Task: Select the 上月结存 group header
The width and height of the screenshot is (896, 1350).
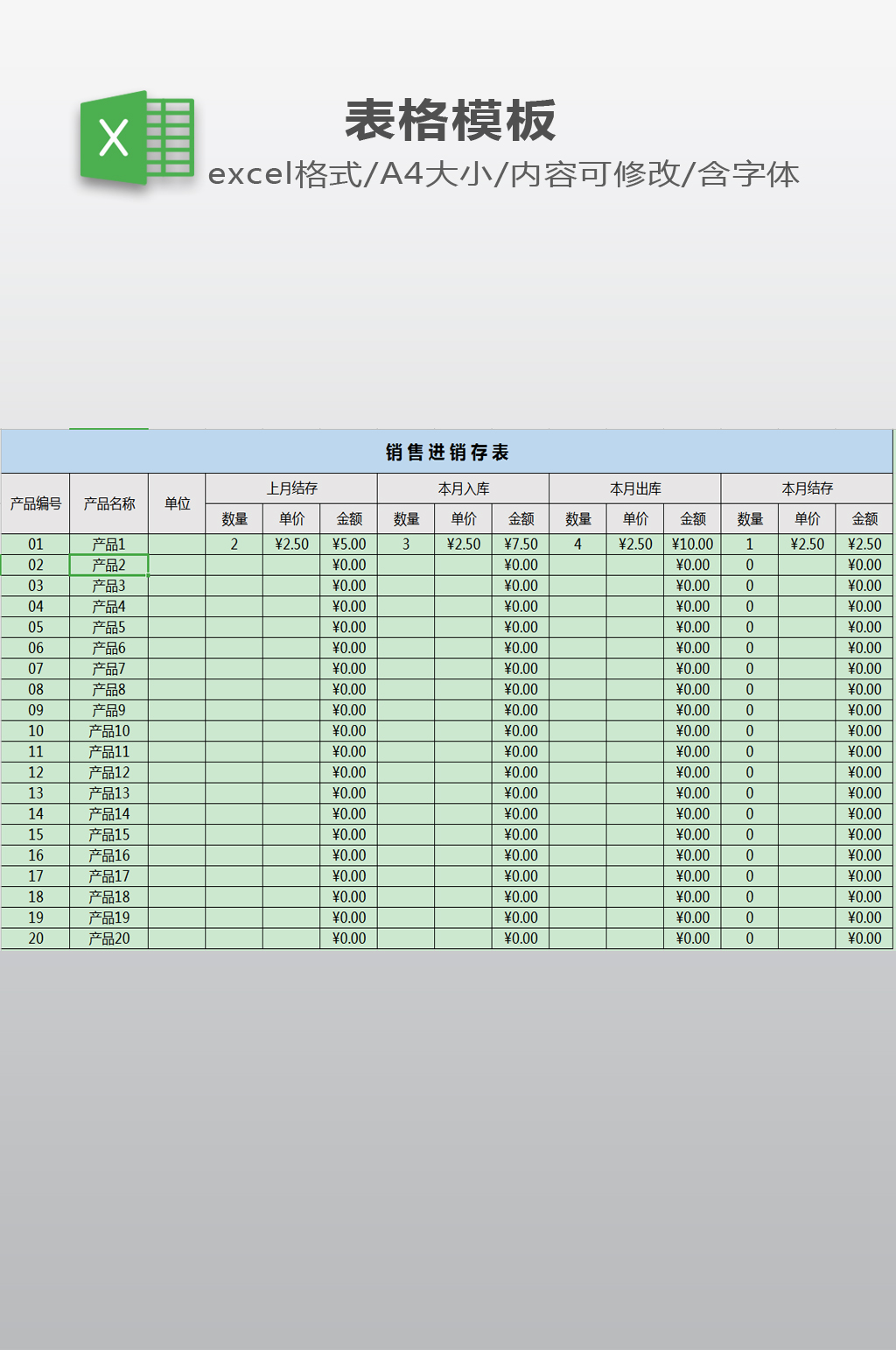Action: tap(291, 489)
